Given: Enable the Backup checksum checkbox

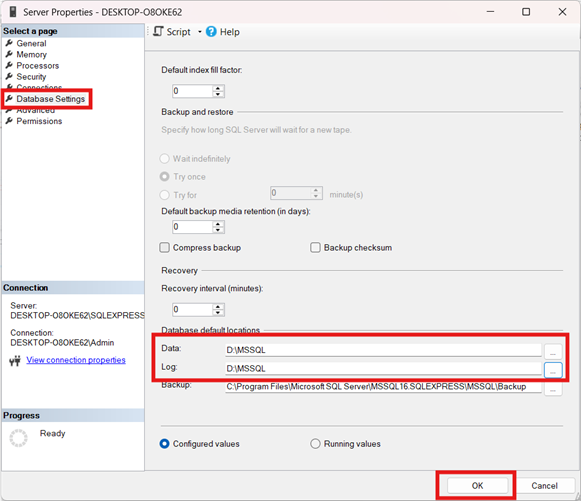Looking at the screenshot, I should (315, 247).
